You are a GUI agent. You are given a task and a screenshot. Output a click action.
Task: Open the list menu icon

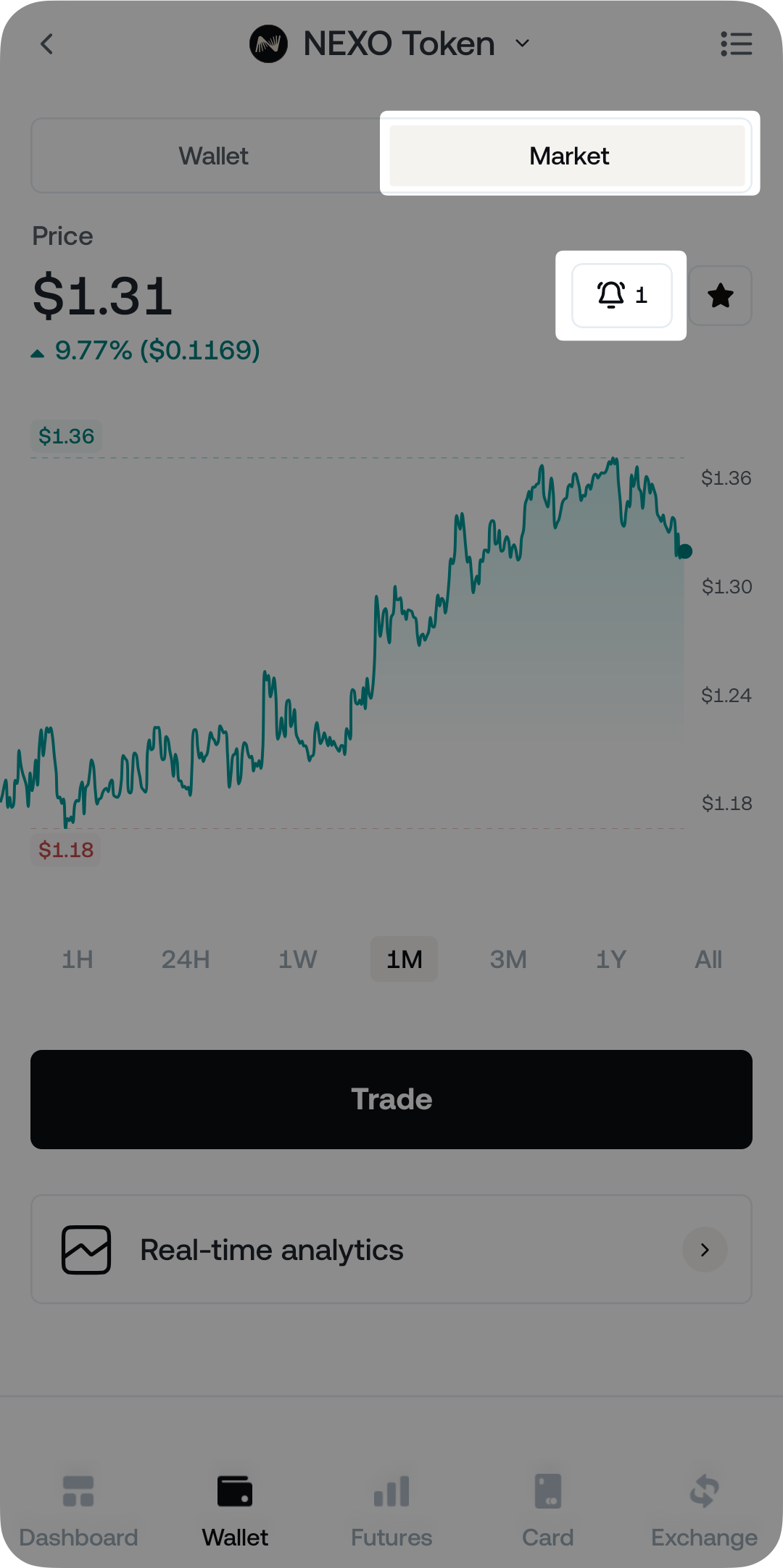(x=736, y=44)
